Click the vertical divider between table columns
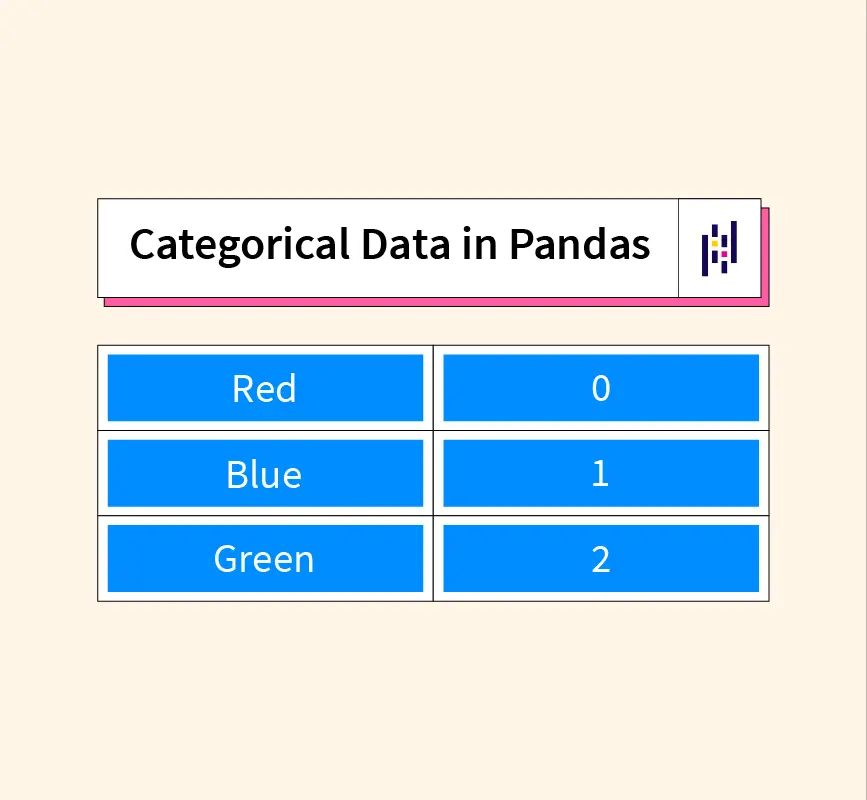Screen dimensions: 867x800 pos(433,473)
